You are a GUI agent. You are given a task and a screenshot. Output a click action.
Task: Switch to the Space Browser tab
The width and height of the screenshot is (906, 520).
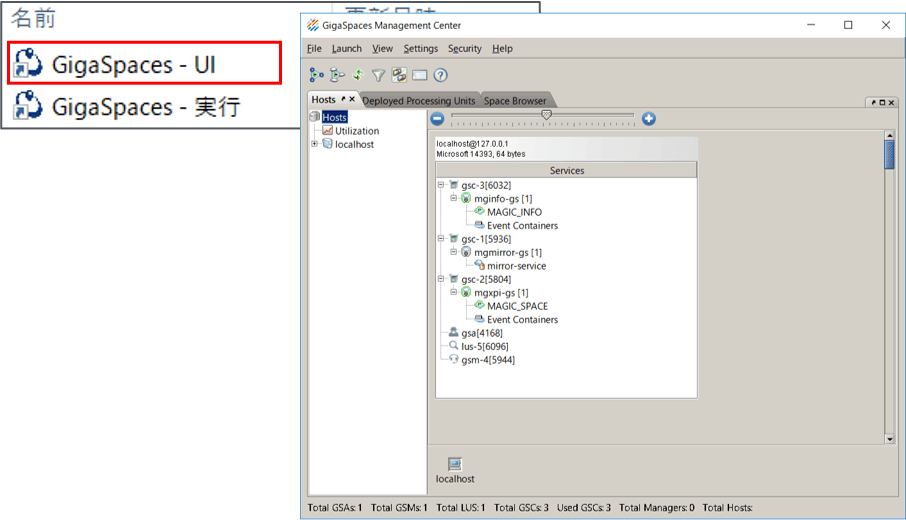(x=515, y=101)
